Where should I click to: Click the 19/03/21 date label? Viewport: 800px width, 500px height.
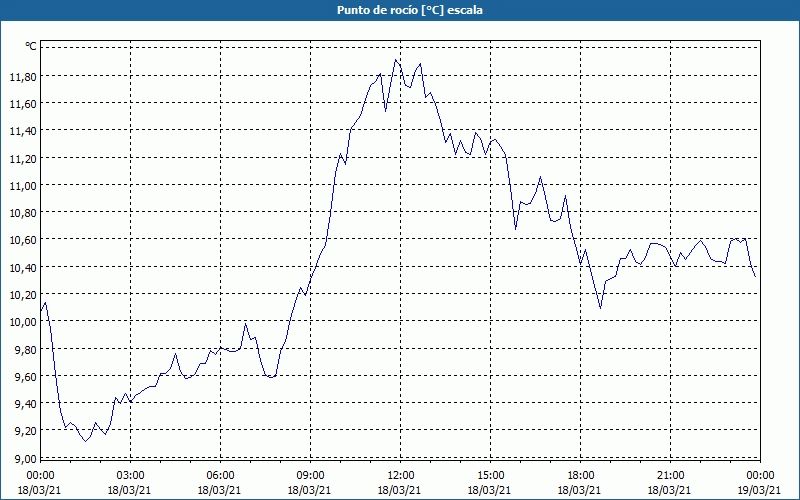(760, 490)
